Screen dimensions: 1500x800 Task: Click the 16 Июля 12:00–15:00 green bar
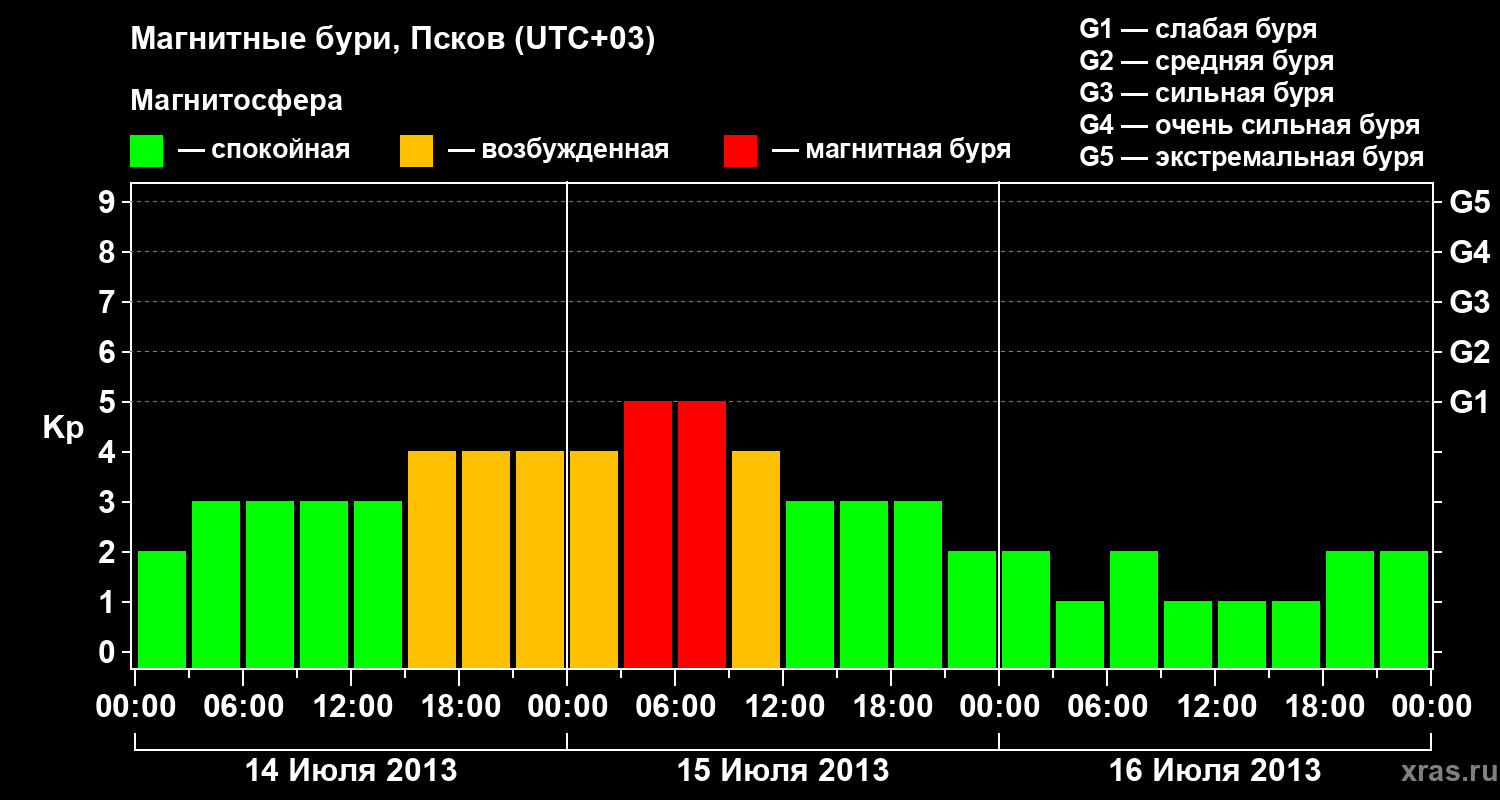point(1242,634)
